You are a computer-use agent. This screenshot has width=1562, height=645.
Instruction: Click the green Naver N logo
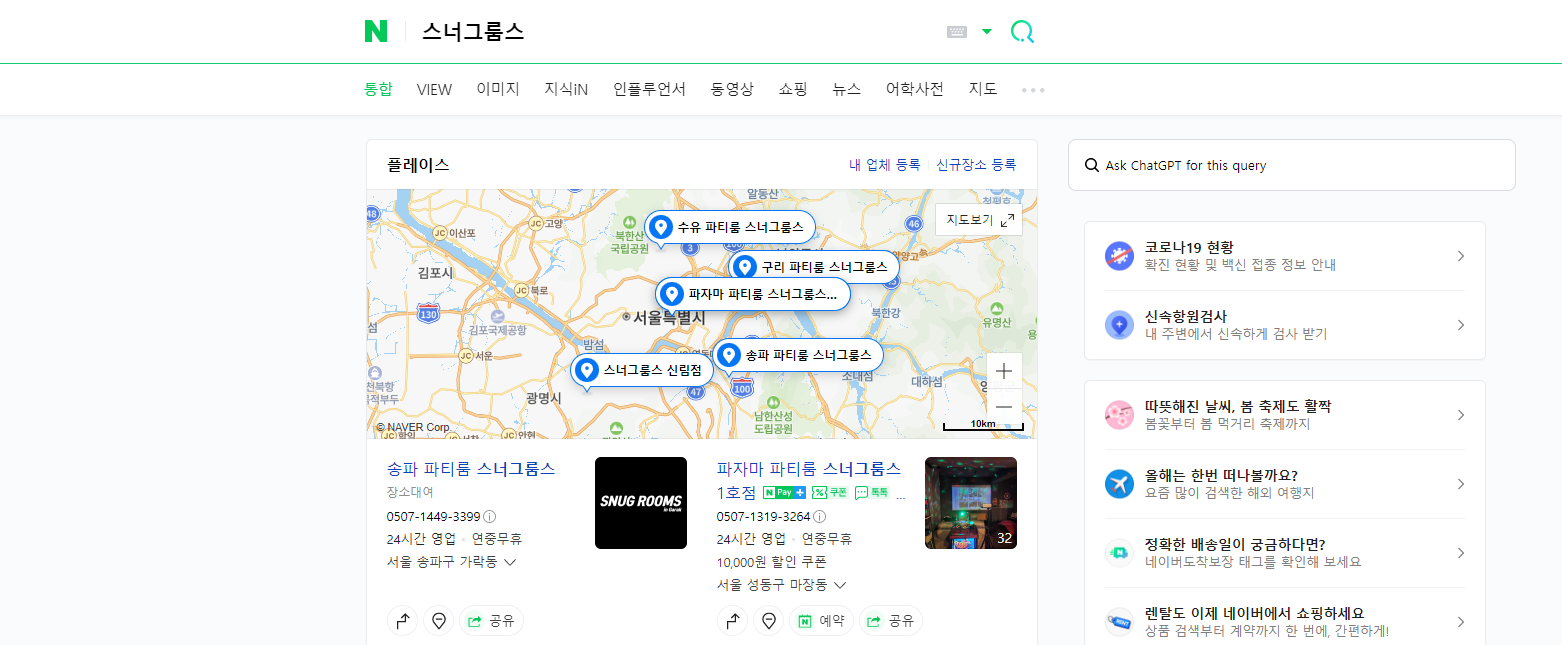(x=376, y=31)
